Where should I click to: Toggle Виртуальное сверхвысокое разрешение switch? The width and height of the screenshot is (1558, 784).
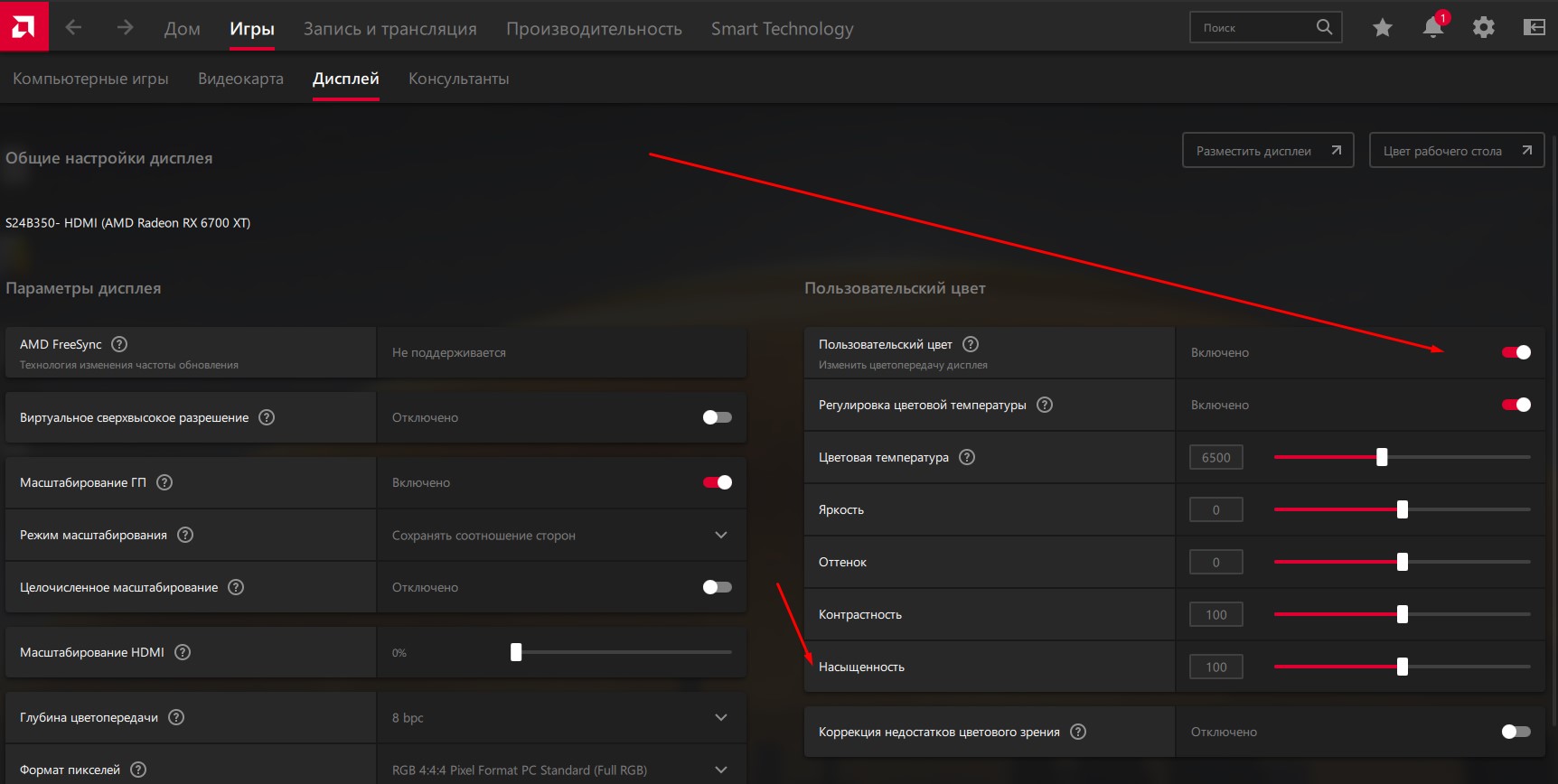point(718,417)
